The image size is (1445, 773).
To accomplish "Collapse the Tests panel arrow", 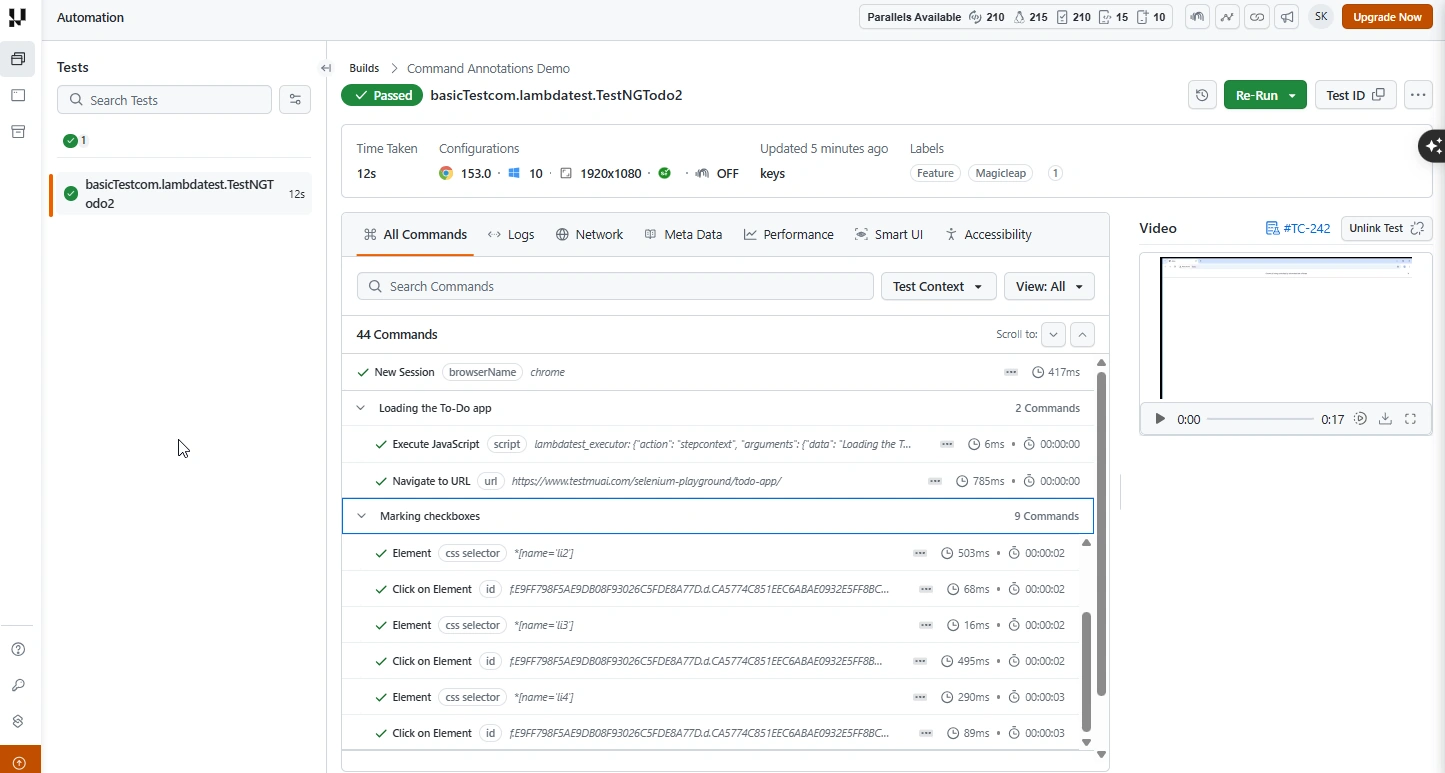I will click(326, 68).
